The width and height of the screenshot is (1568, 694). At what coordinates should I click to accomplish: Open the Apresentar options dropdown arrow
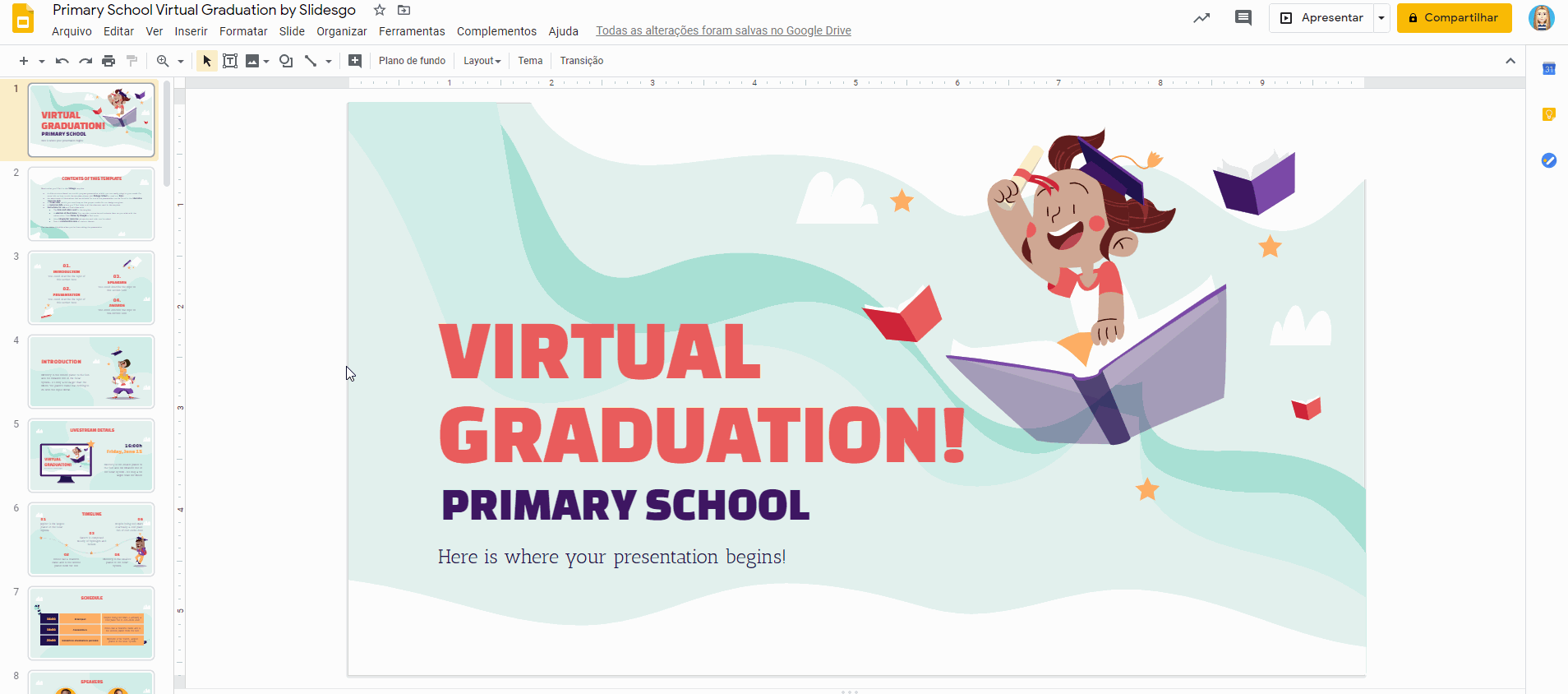coord(1381,17)
